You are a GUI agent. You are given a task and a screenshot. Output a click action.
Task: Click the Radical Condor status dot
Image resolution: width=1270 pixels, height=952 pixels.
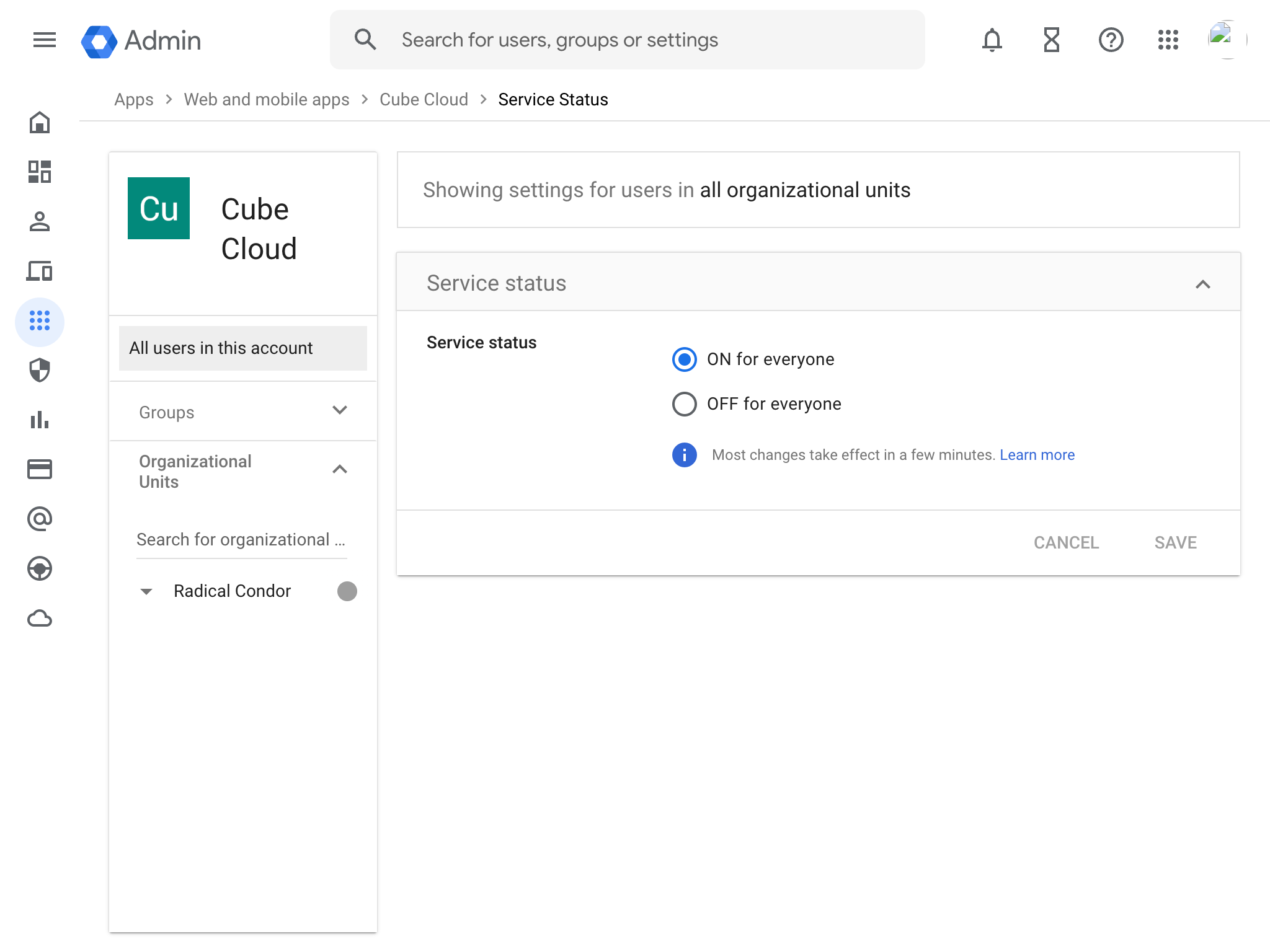click(347, 591)
